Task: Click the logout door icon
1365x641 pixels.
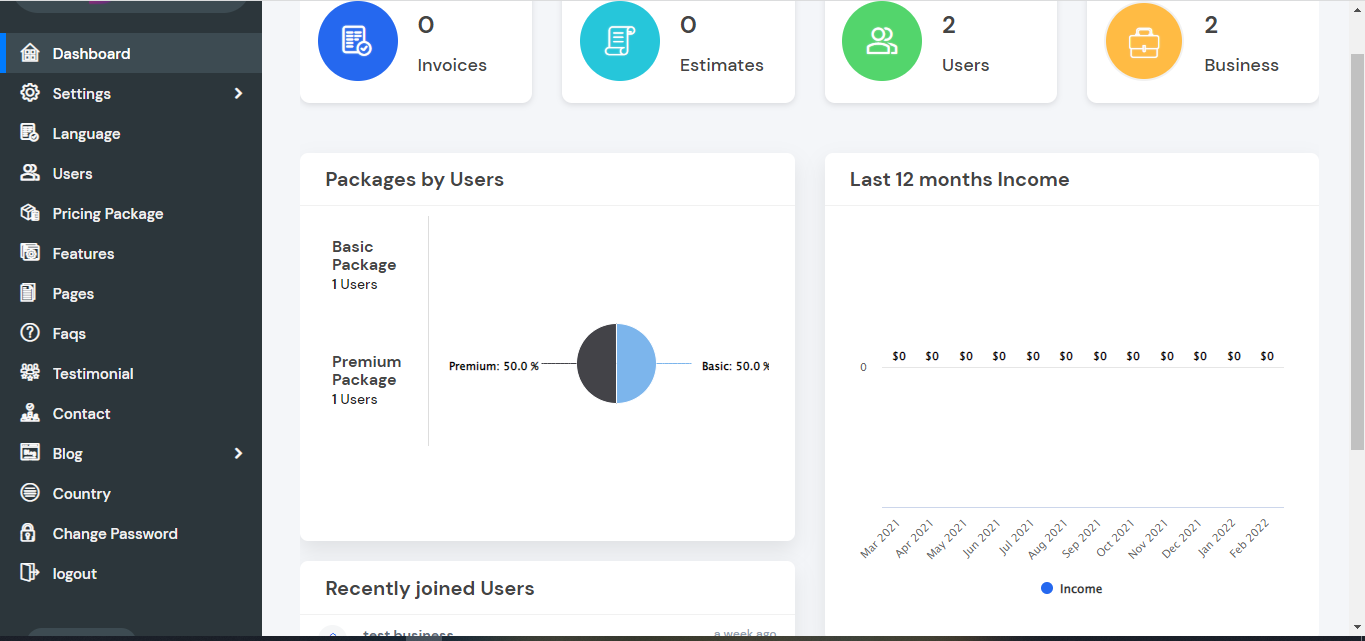Action: tap(30, 573)
